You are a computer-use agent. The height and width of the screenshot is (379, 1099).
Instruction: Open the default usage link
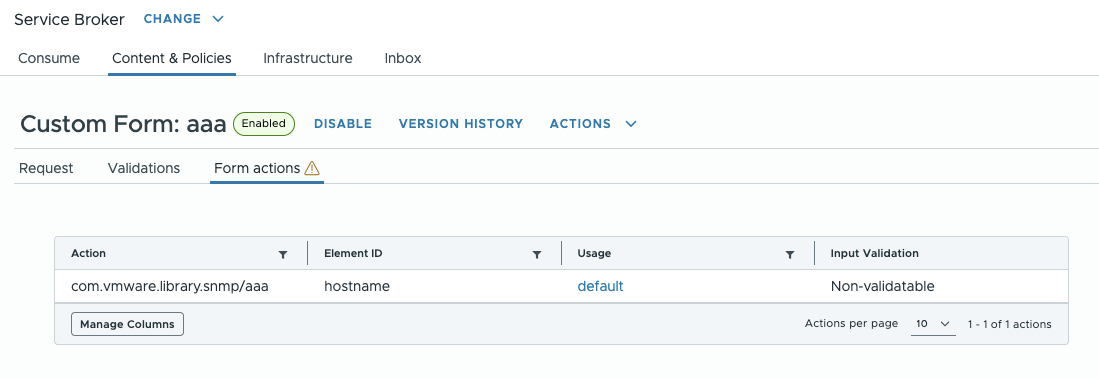tap(600, 287)
